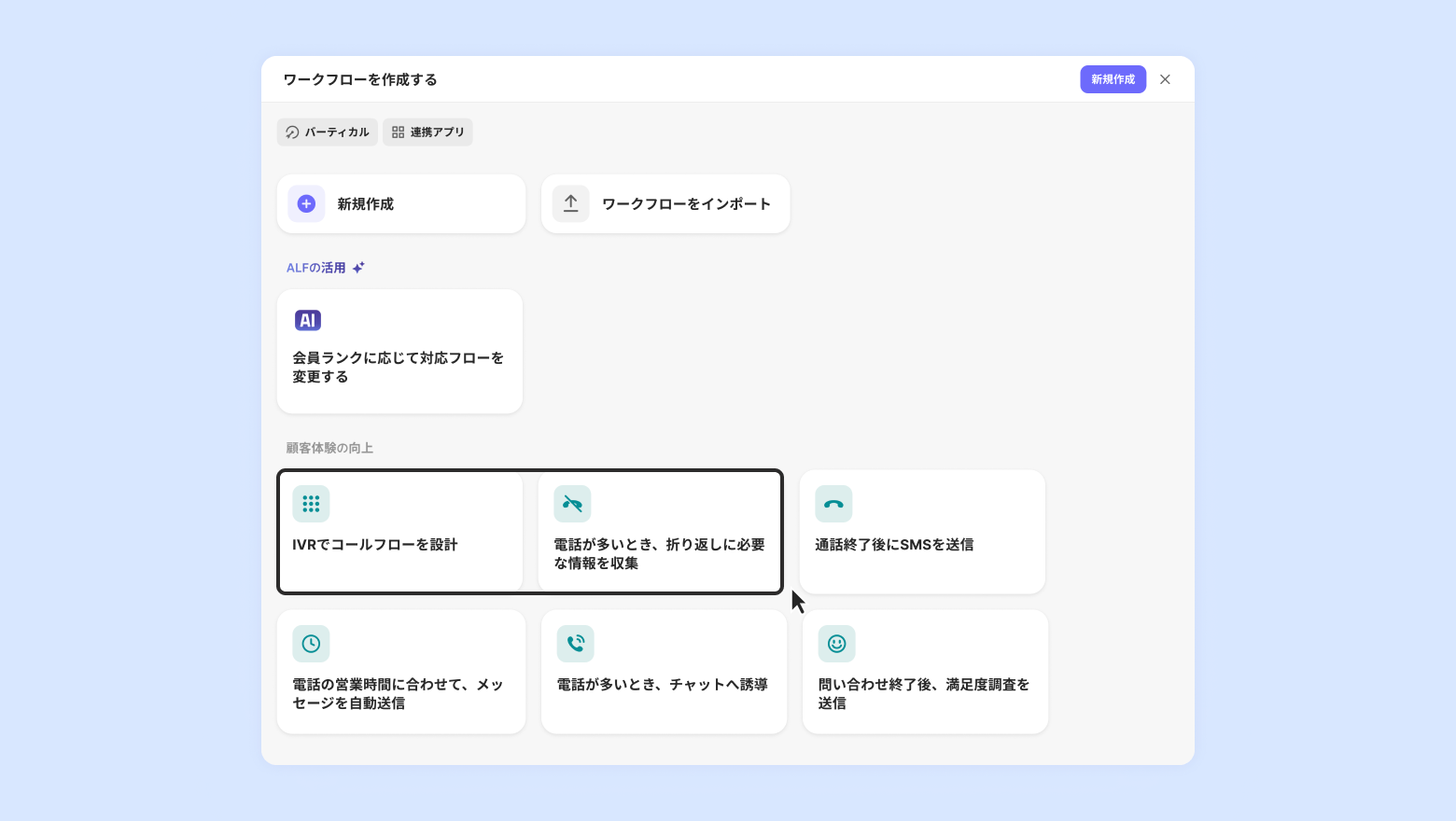
Task: Choose the 会員ランクに応じて対応フローを変更する template
Action: pos(399,368)
